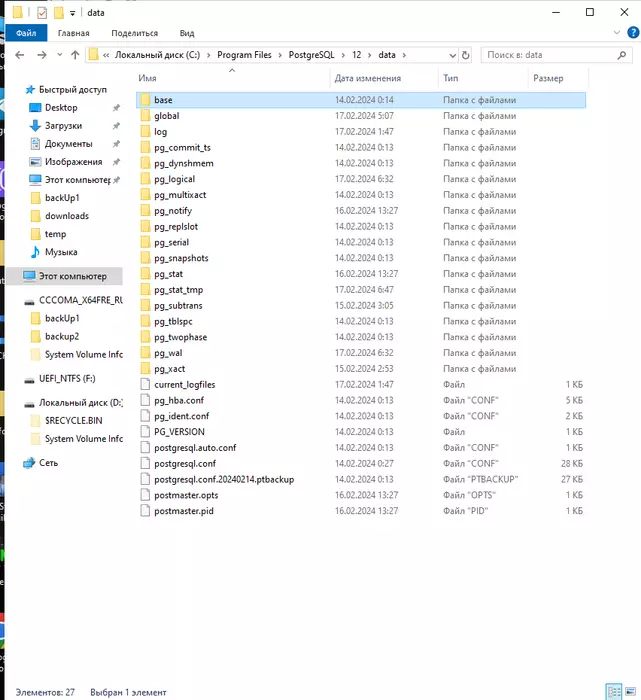Refresh the data folder view

point(466,55)
